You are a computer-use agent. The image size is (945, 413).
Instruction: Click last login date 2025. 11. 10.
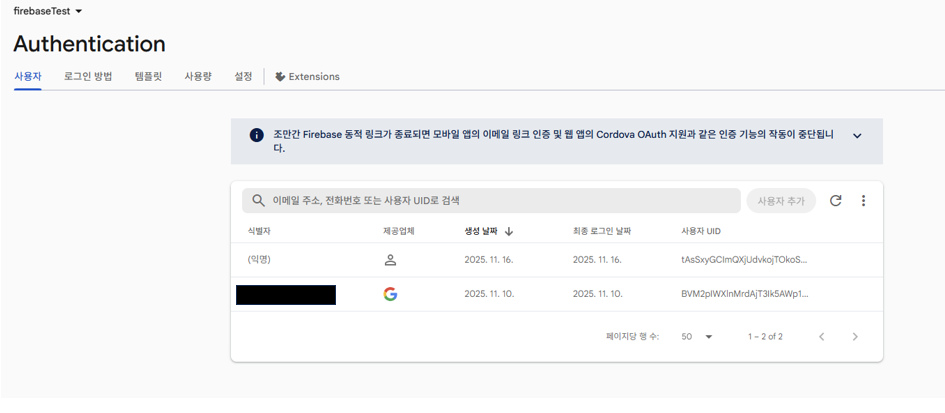(597, 294)
